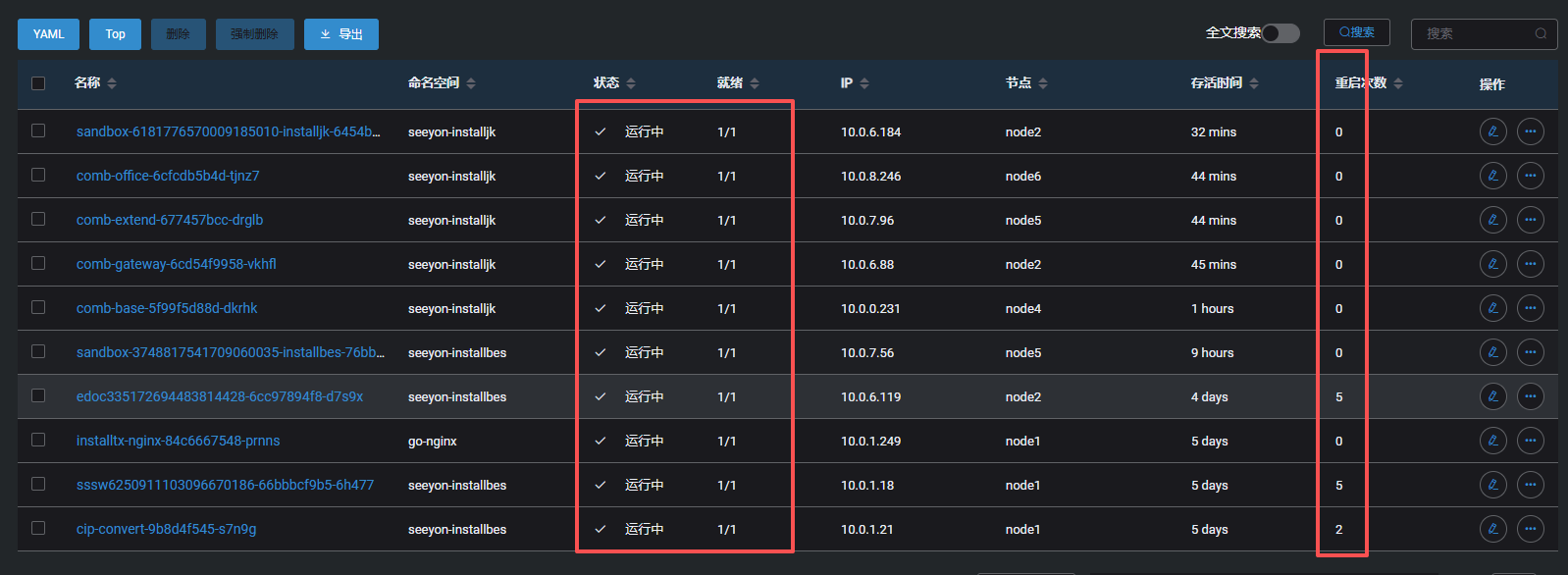
Task: Click edit icon for sssw6250911103096670186 pod
Action: [x=1492, y=485]
